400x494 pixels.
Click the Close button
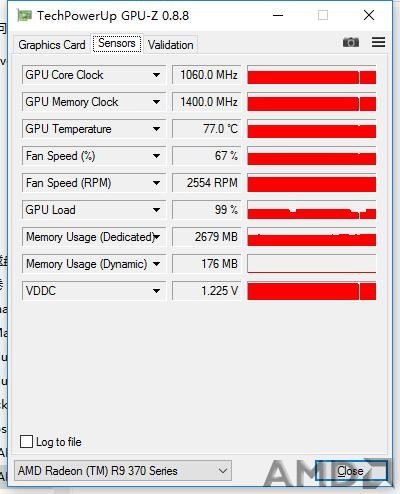coord(351,471)
